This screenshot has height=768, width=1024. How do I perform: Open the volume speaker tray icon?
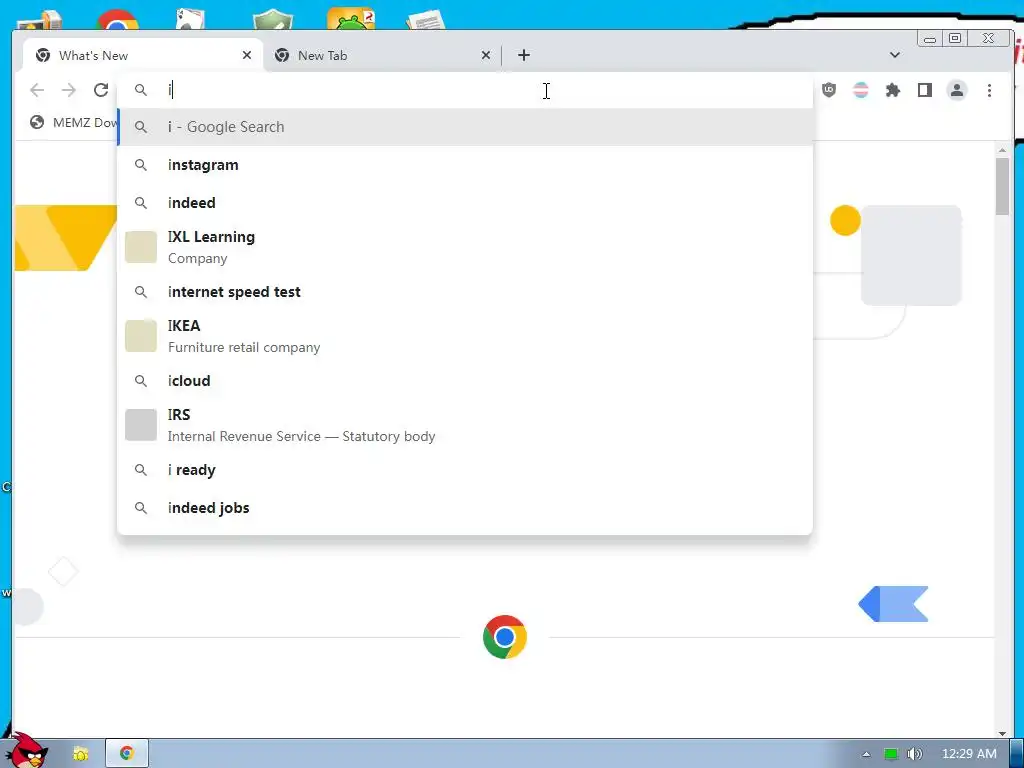click(x=915, y=754)
